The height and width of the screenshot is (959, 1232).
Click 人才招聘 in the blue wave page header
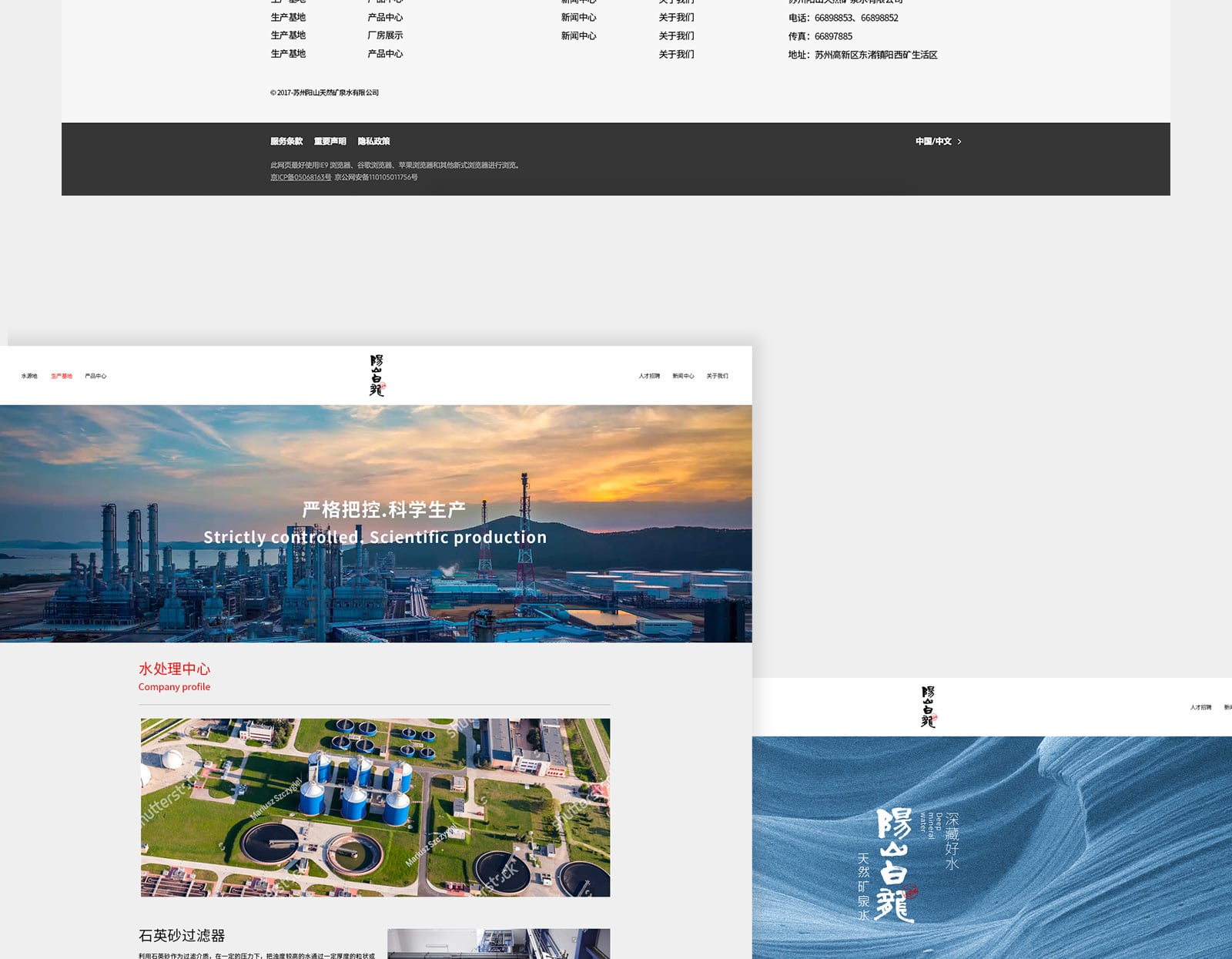tap(1200, 707)
